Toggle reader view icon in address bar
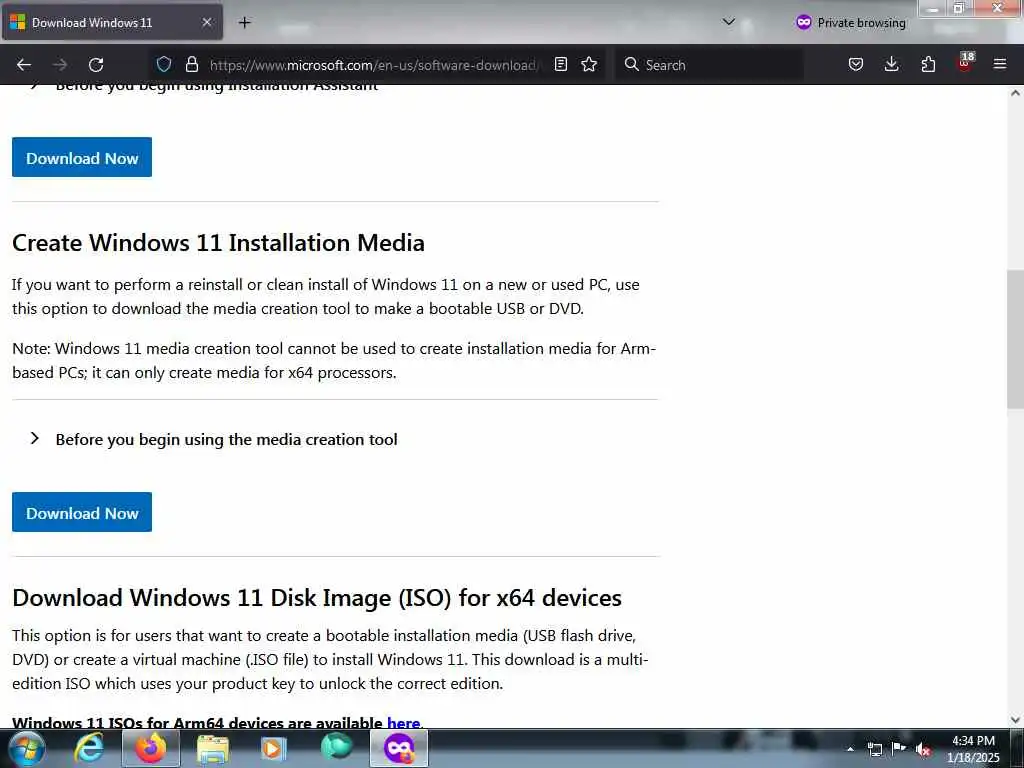The width and height of the screenshot is (1024, 768). coord(560,64)
